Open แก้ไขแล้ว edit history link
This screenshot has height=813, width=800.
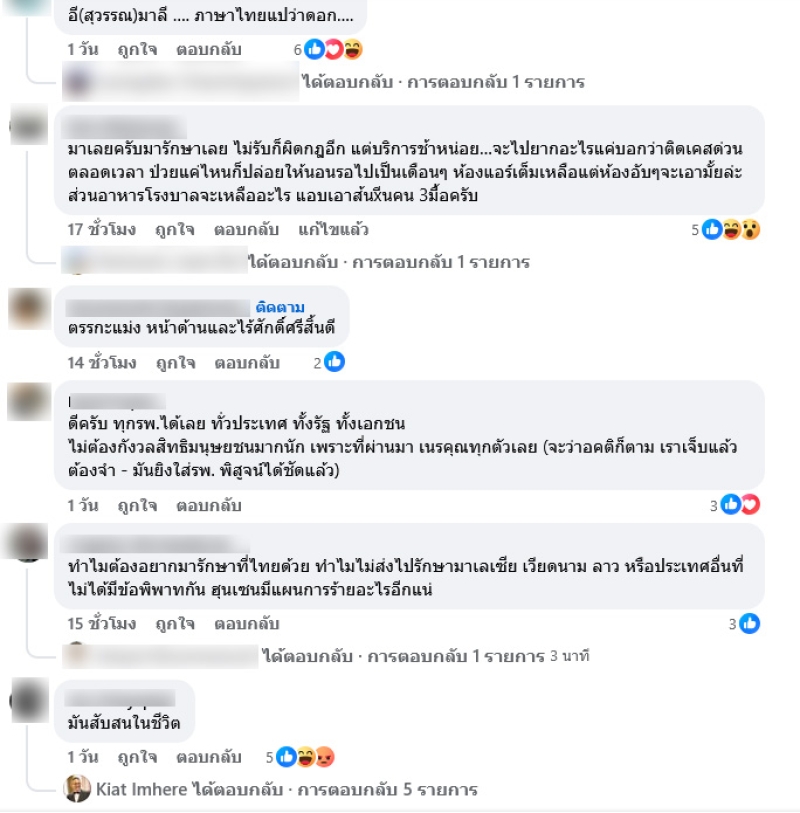click(x=333, y=229)
